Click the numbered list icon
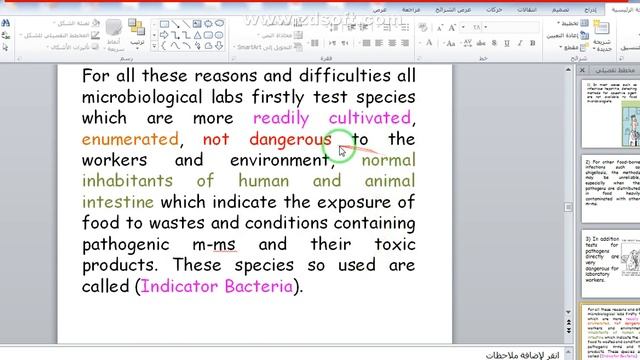This screenshot has width=640, height=360. pyautogui.click(x=386, y=27)
